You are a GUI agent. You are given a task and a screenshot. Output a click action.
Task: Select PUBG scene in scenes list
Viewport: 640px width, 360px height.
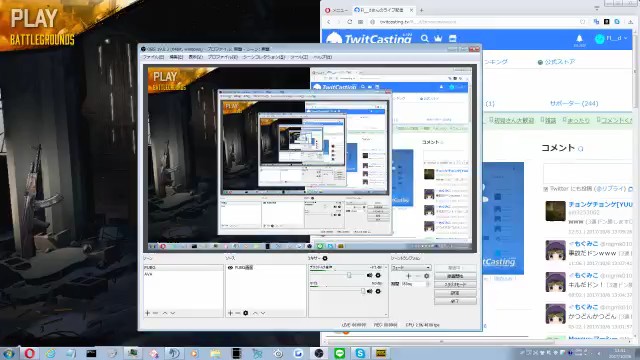click(183, 268)
